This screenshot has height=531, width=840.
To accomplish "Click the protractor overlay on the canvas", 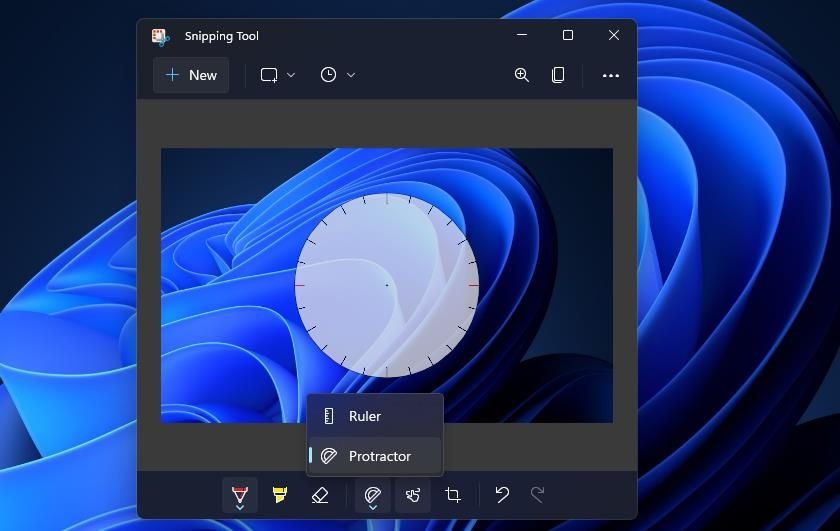I will [387, 285].
